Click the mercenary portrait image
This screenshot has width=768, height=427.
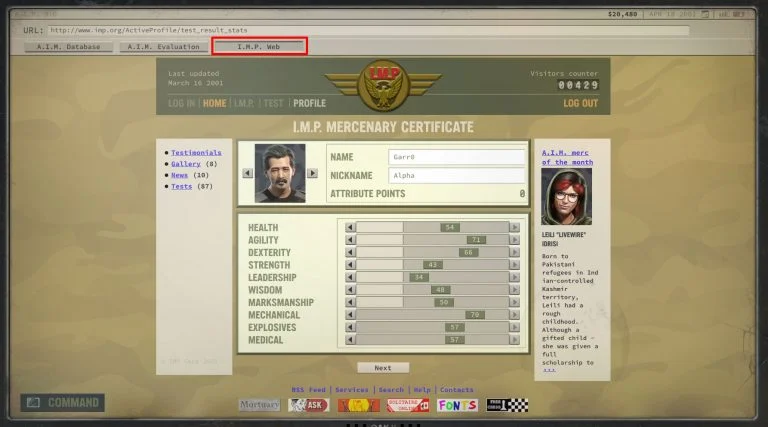click(280, 173)
